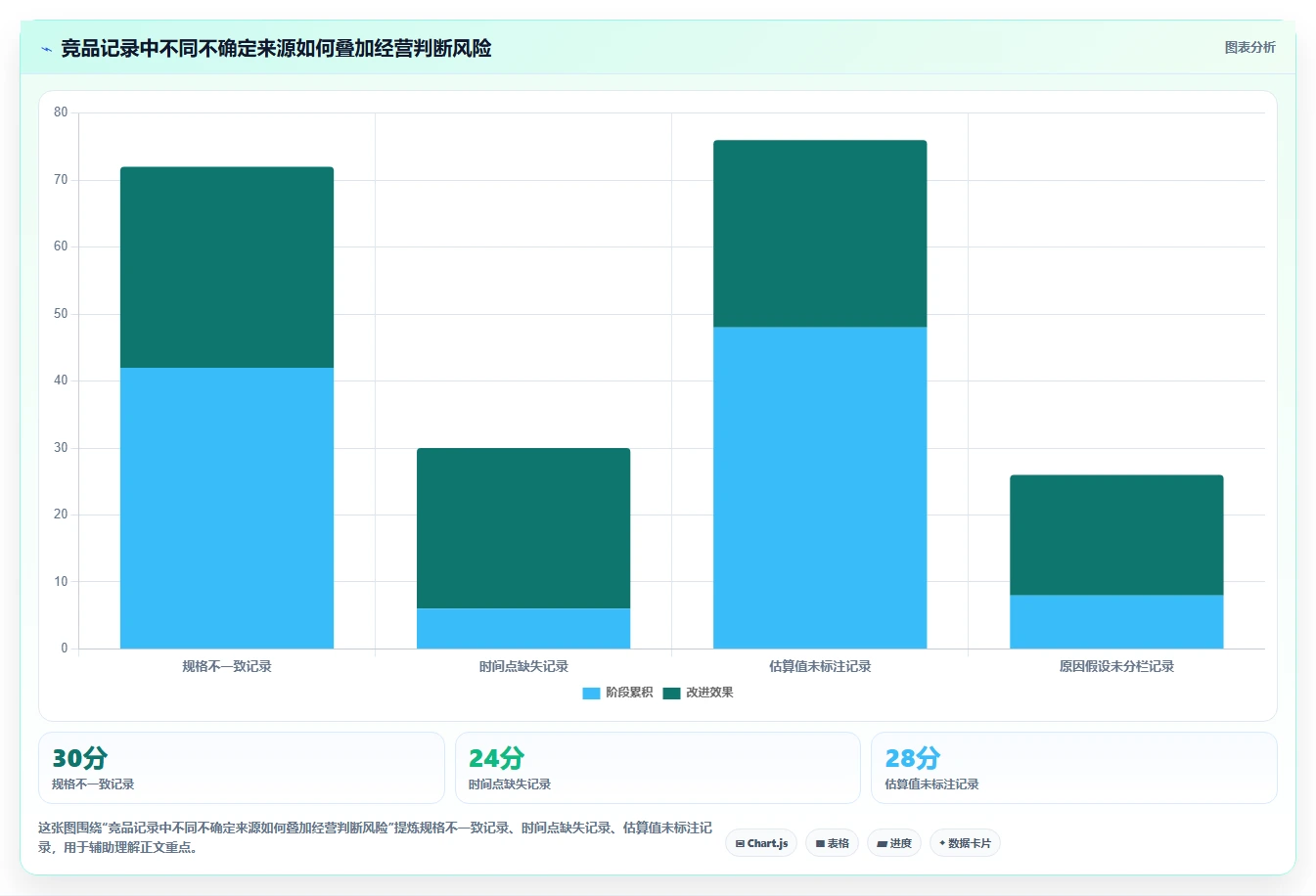Click the Chart.js tag chip

(761, 843)
